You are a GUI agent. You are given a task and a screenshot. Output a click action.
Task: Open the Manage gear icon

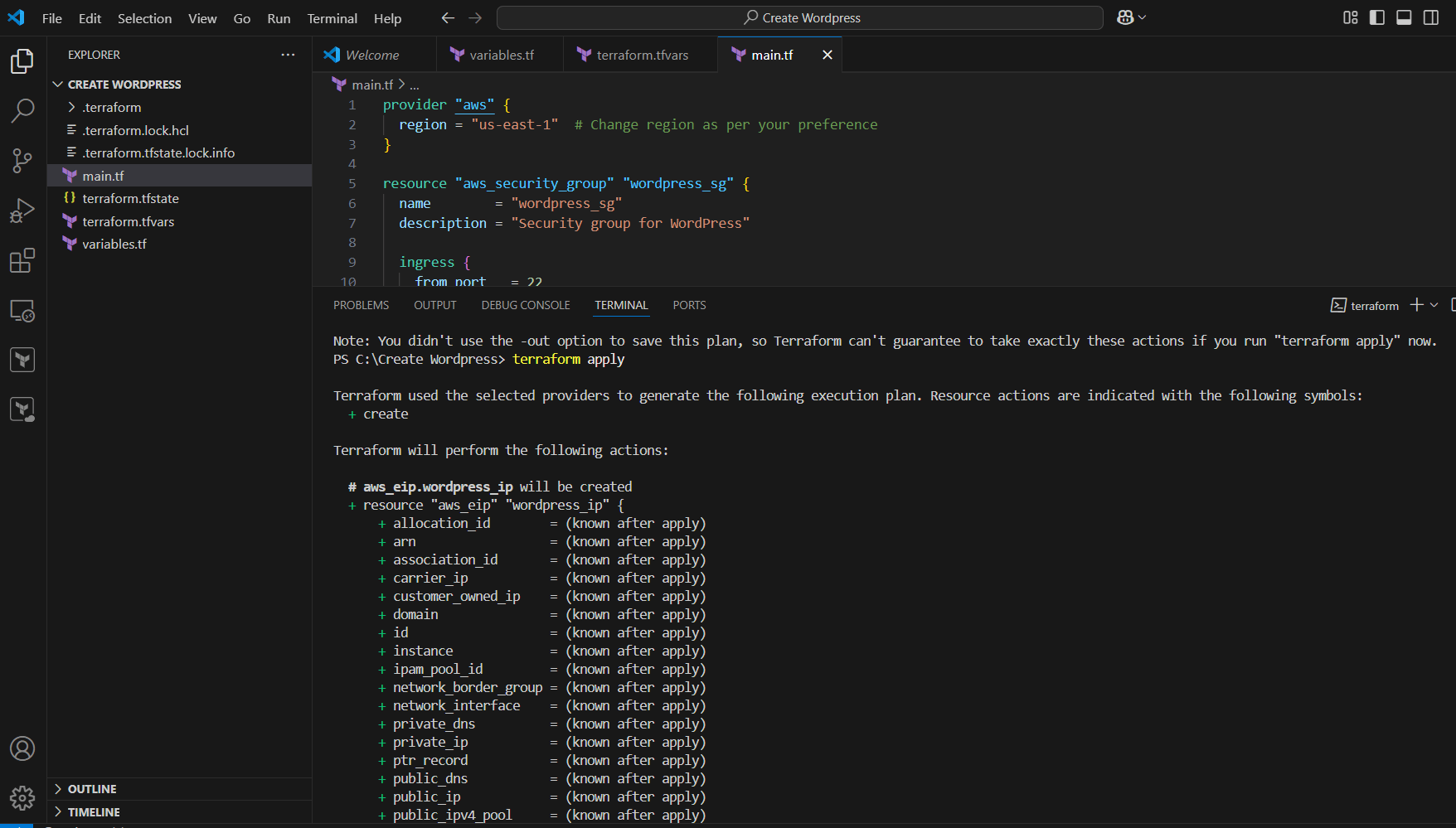pyautogui.click(x=22, y=798)
